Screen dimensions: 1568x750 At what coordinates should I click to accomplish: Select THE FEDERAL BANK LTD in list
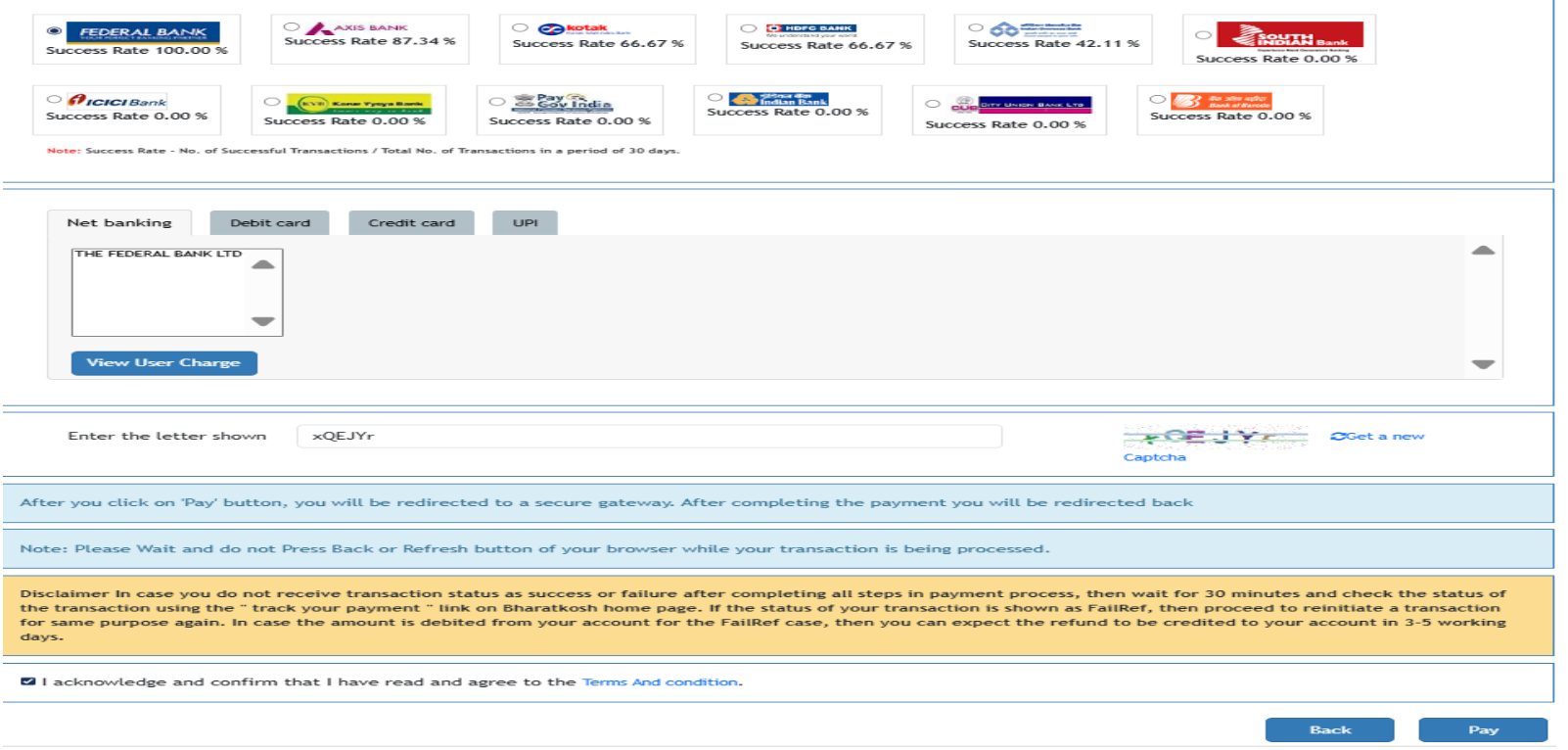click(159, 254)
